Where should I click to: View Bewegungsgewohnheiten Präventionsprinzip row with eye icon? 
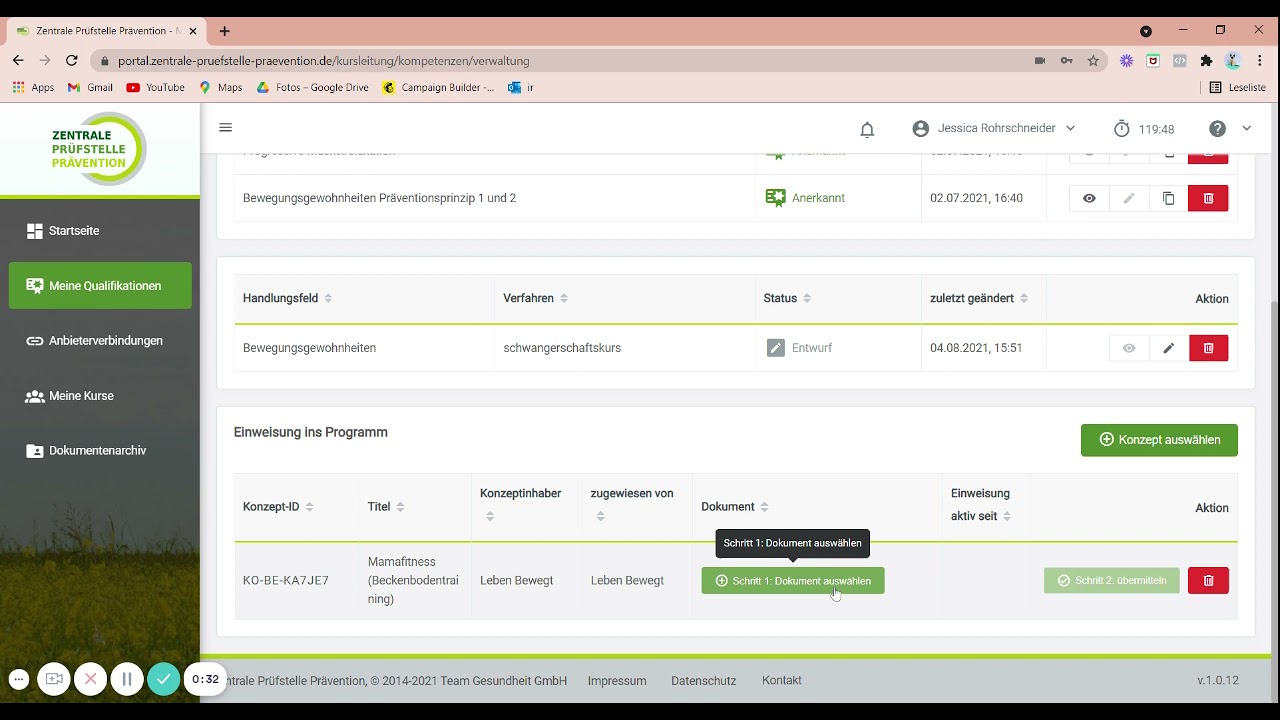(1089, 198)
